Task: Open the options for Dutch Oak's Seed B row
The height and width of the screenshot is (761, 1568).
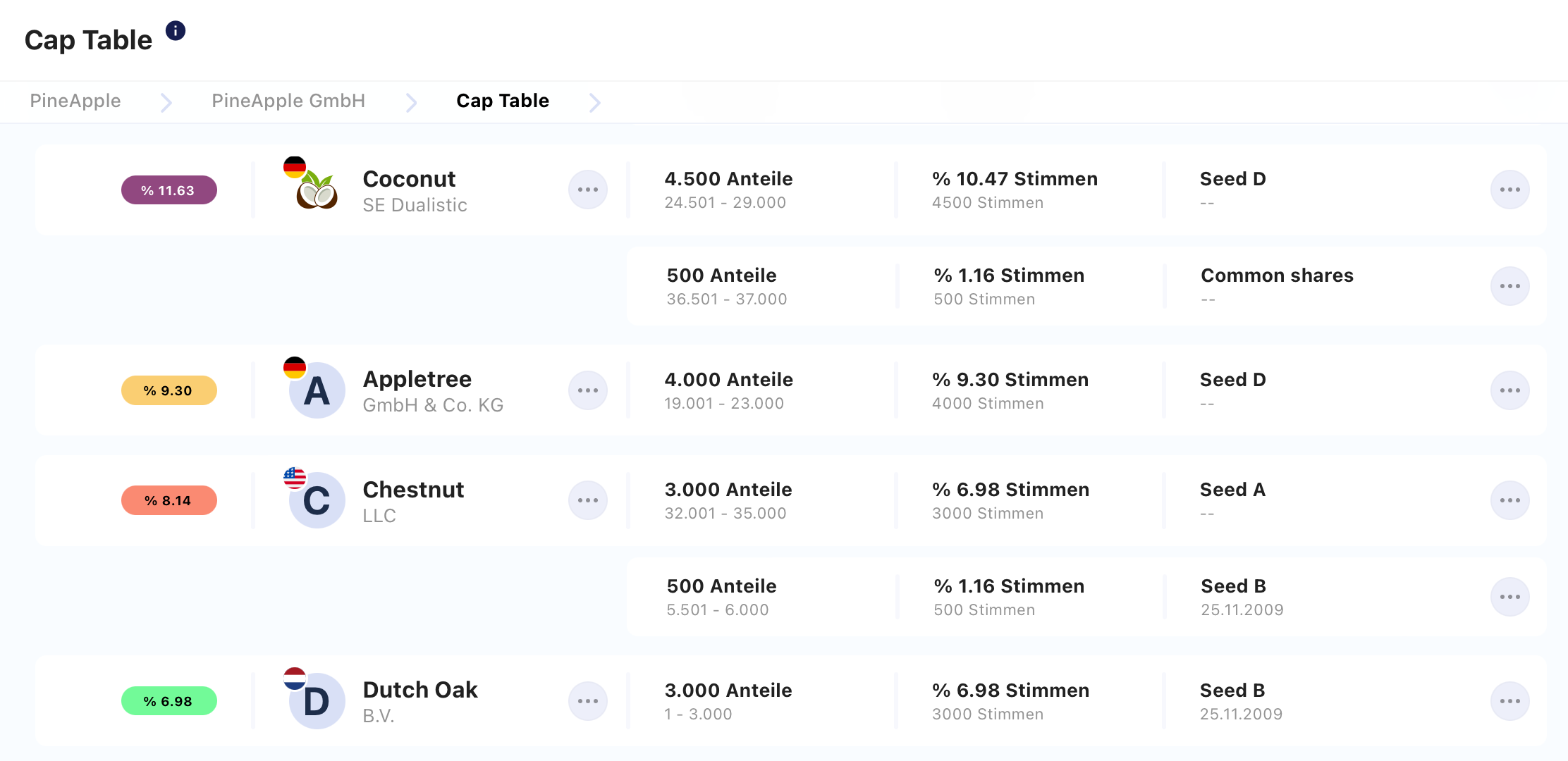Action: pyautogui.click(x=1510, y=701)
